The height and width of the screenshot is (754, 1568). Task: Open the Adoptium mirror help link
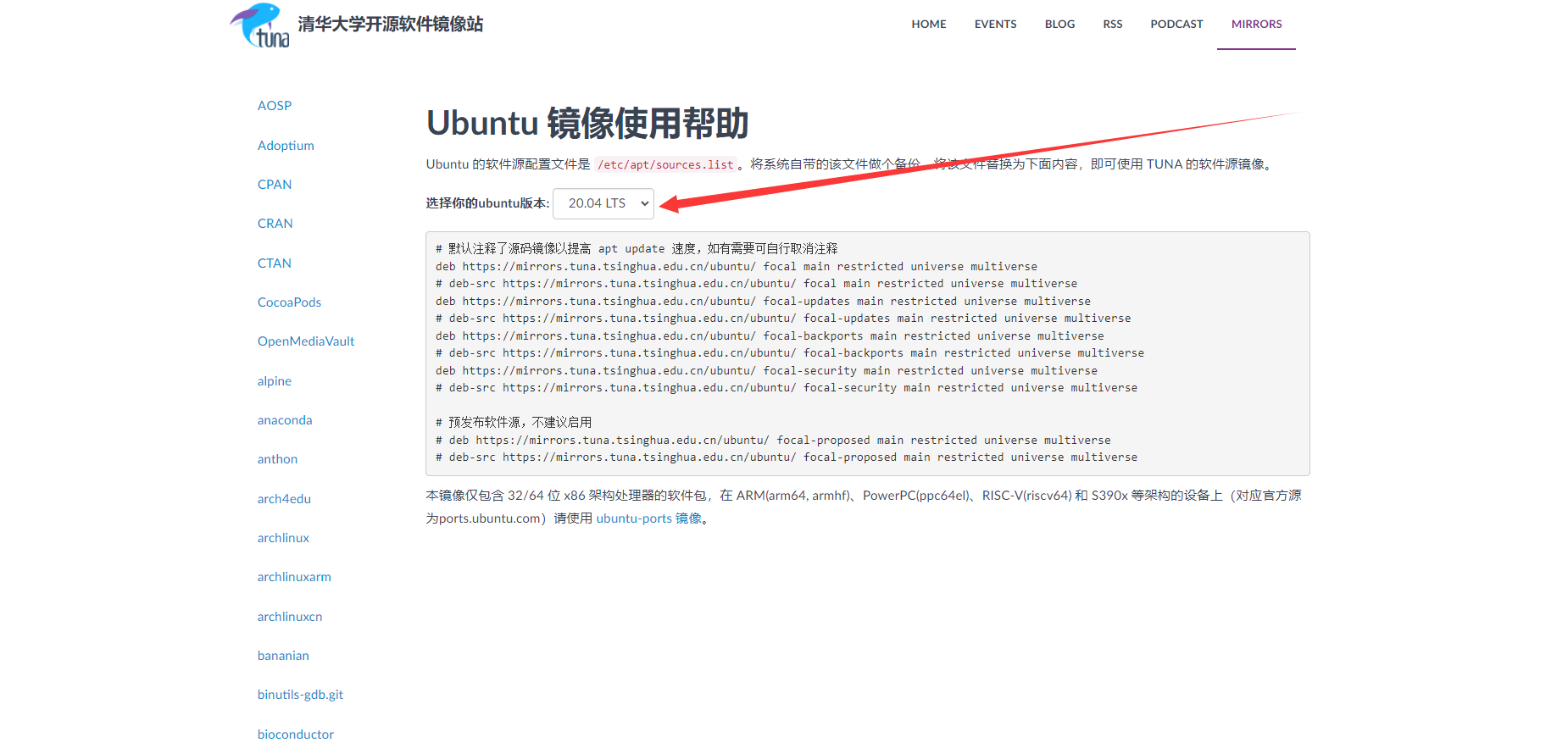286,146
